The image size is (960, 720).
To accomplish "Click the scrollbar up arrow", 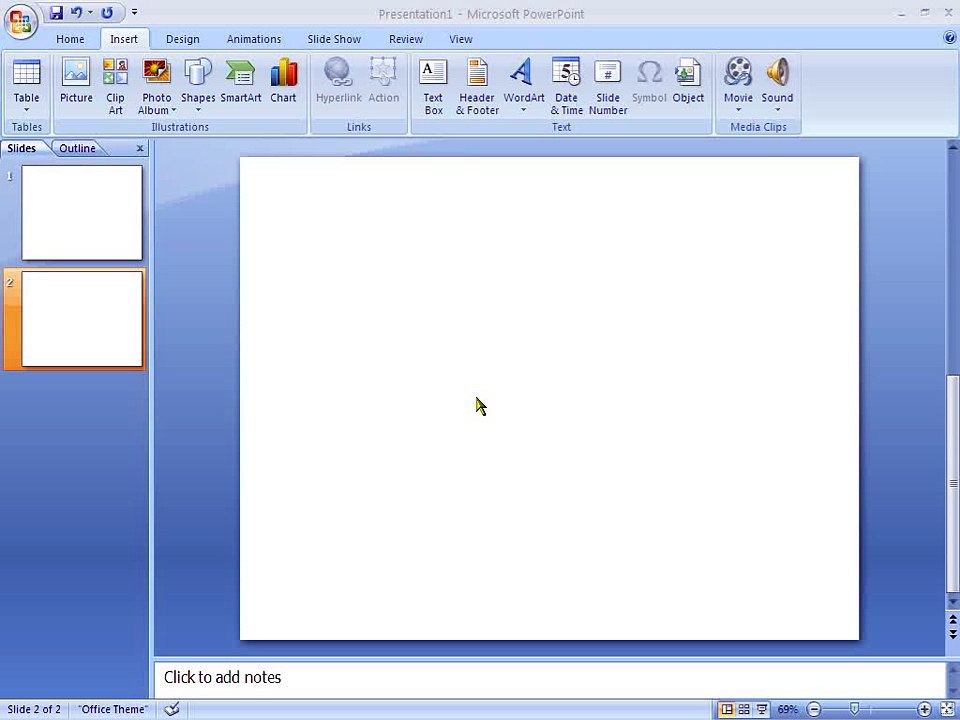I will click(953, 146).
